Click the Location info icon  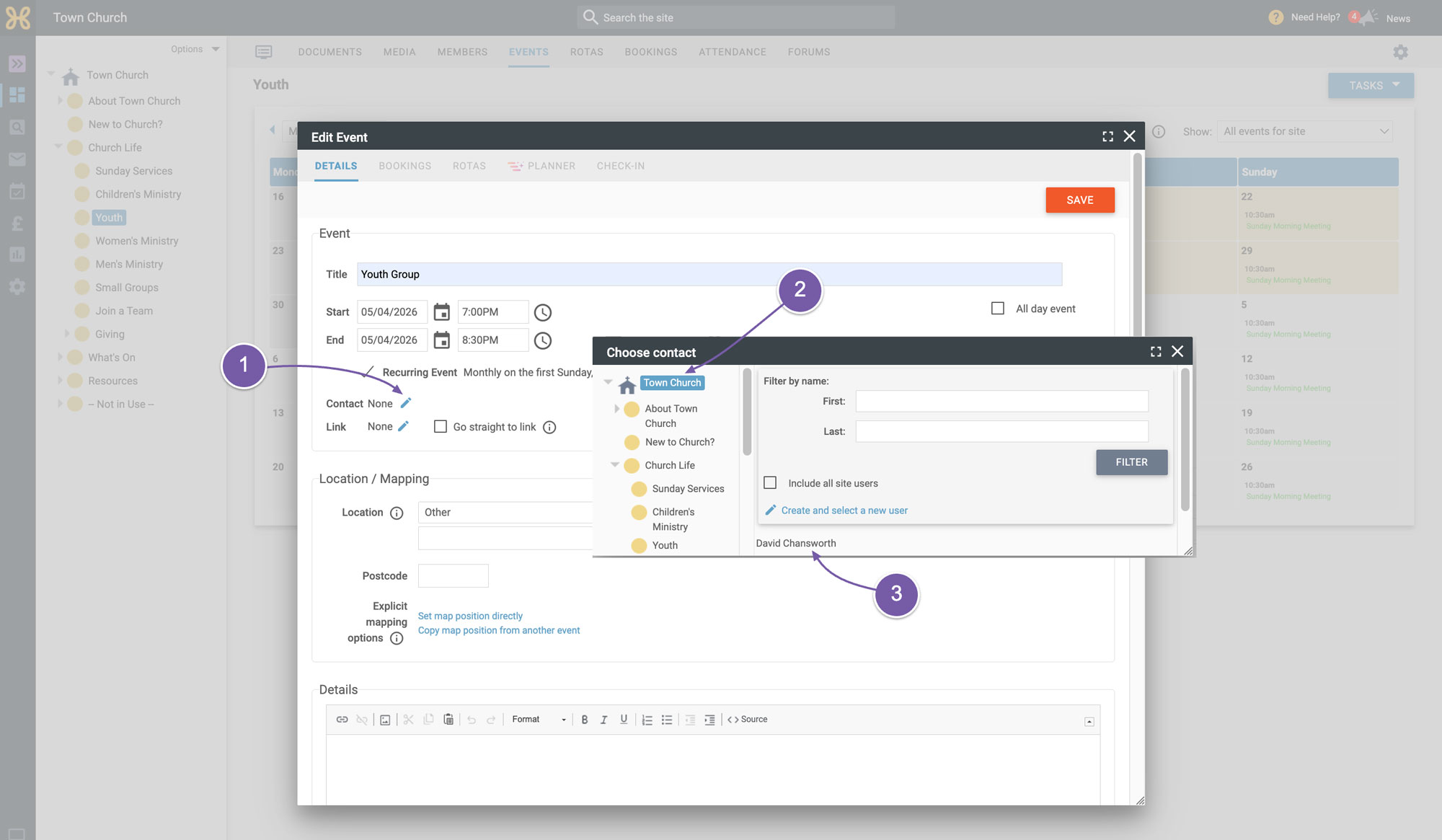click(397, 513)
